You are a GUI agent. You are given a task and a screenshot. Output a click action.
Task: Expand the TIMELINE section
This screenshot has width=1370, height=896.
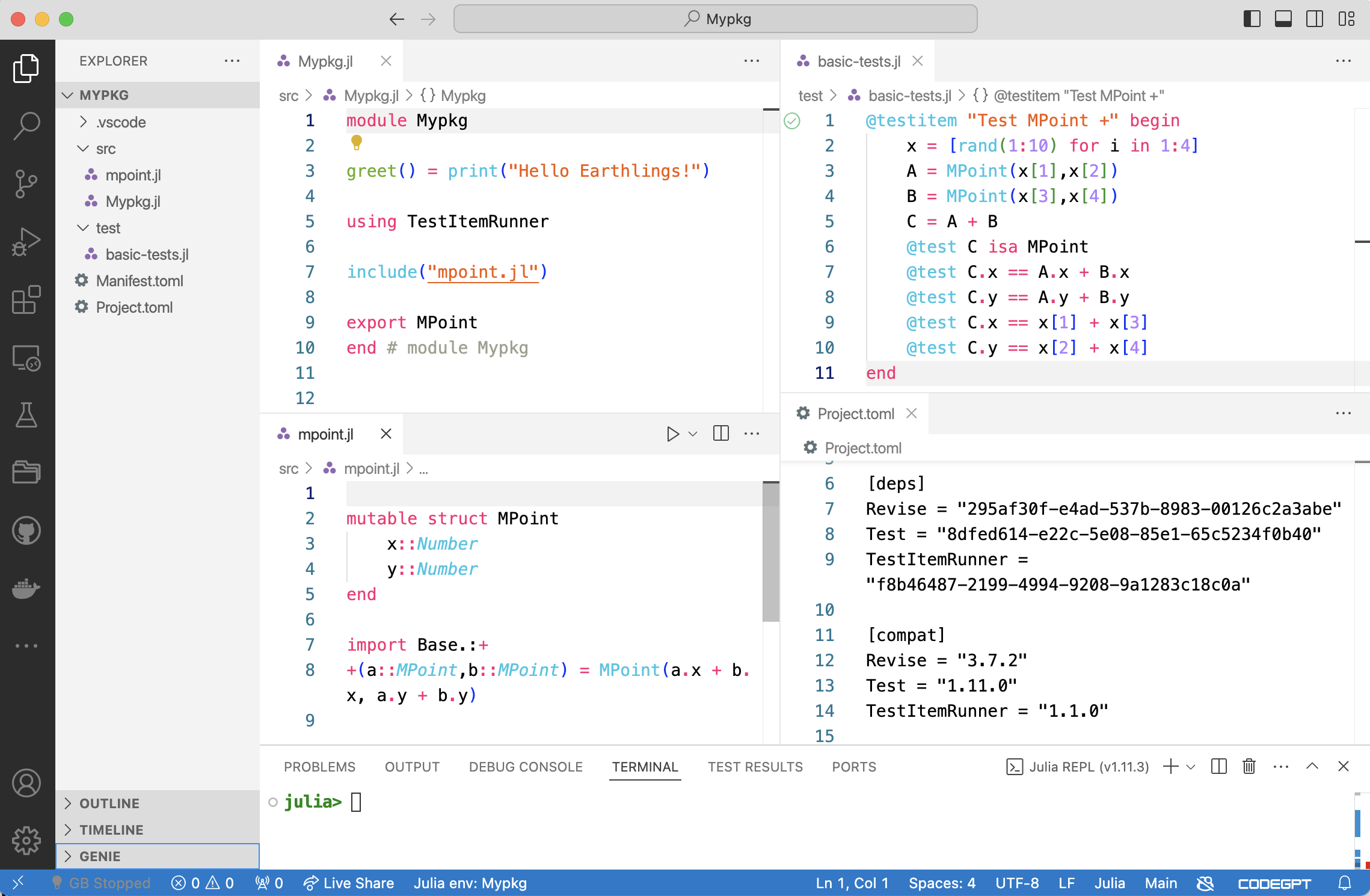[x=158, y=830]
